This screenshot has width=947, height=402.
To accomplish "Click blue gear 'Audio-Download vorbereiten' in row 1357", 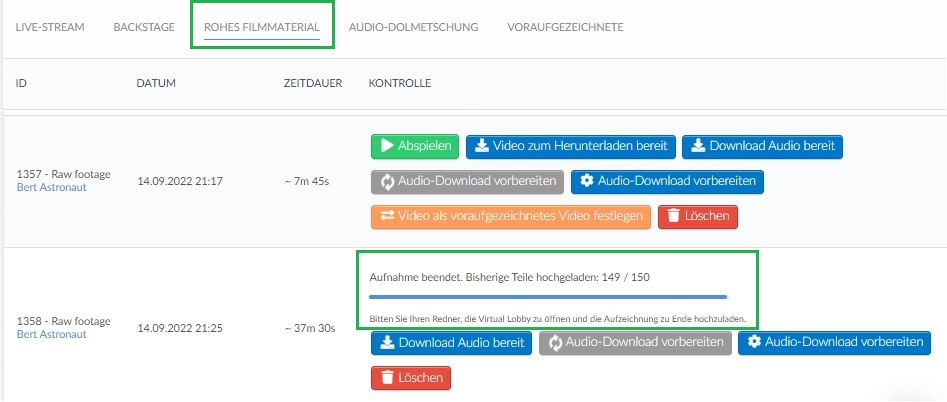I will [x=667, y=182].
